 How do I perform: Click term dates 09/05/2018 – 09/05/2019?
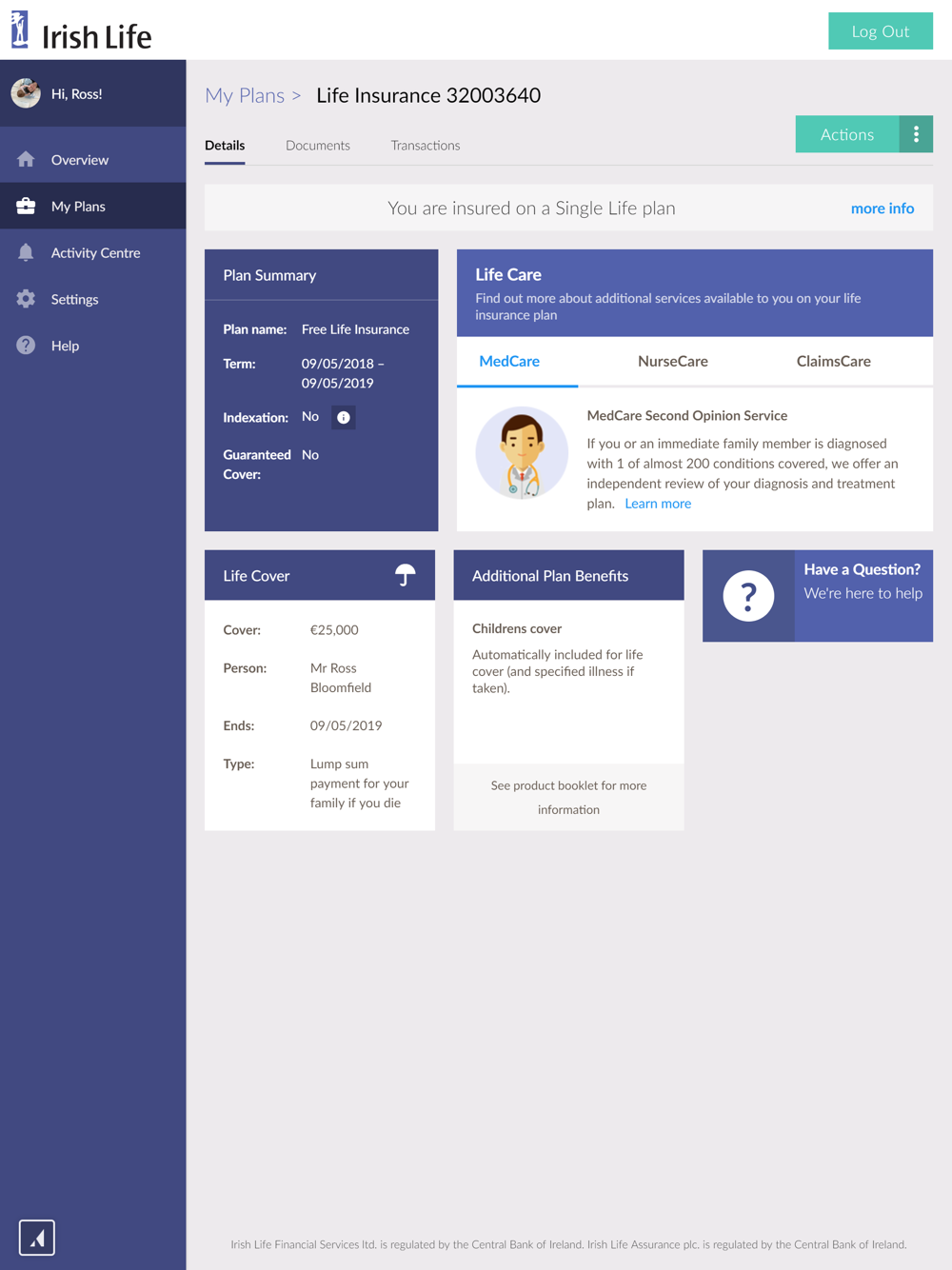click(x=343, y=373)
